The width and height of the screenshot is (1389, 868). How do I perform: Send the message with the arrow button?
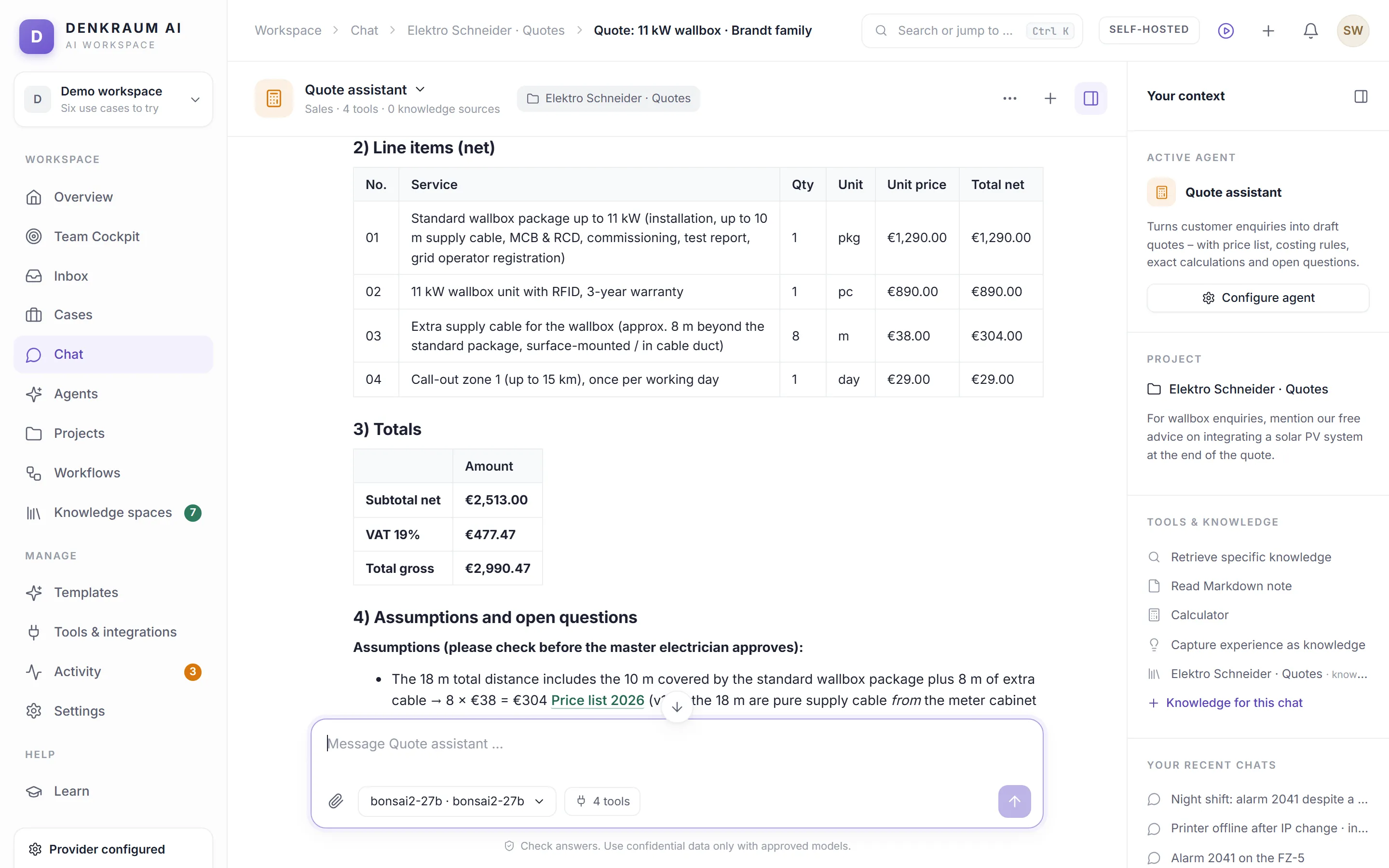pos(1014,801)
